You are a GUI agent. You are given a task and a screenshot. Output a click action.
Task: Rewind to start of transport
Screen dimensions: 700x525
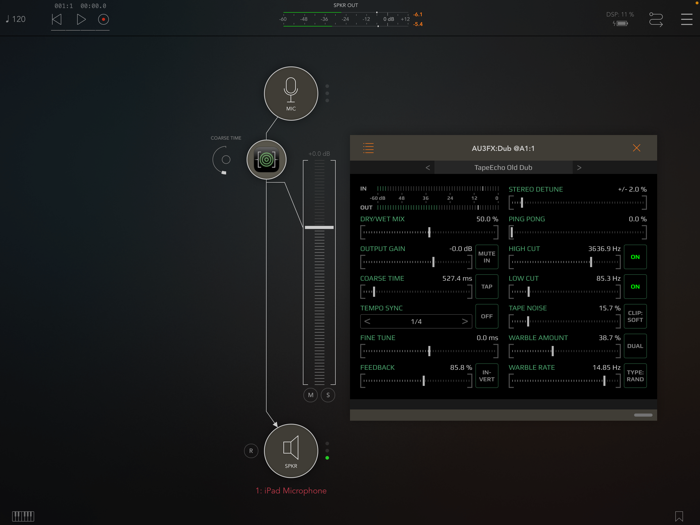tap(57, 19)
